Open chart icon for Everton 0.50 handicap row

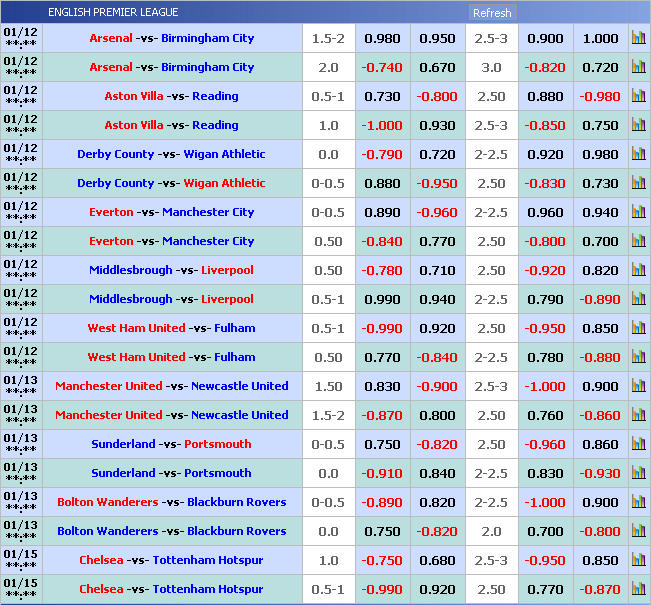pyautogui.click(x=638, y=241)
